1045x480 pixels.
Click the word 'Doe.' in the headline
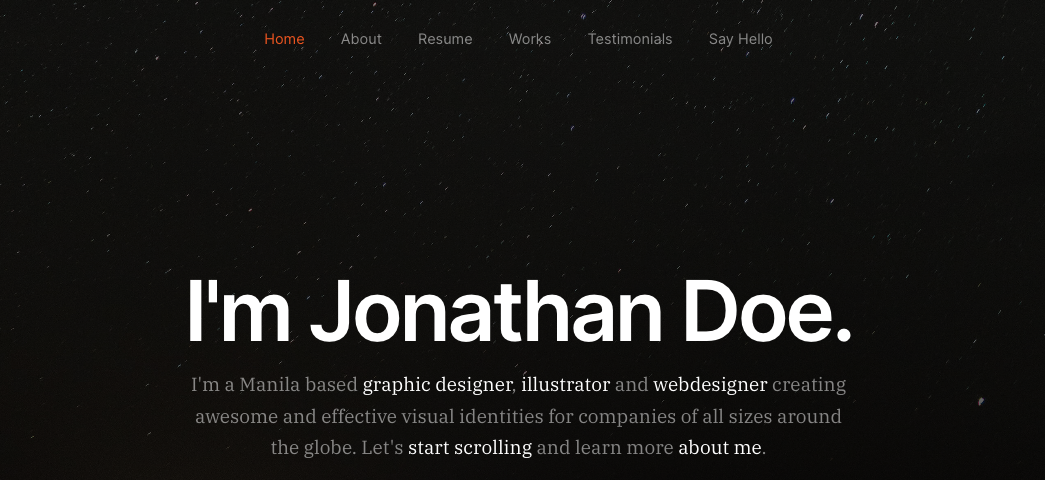pos(767,311)
